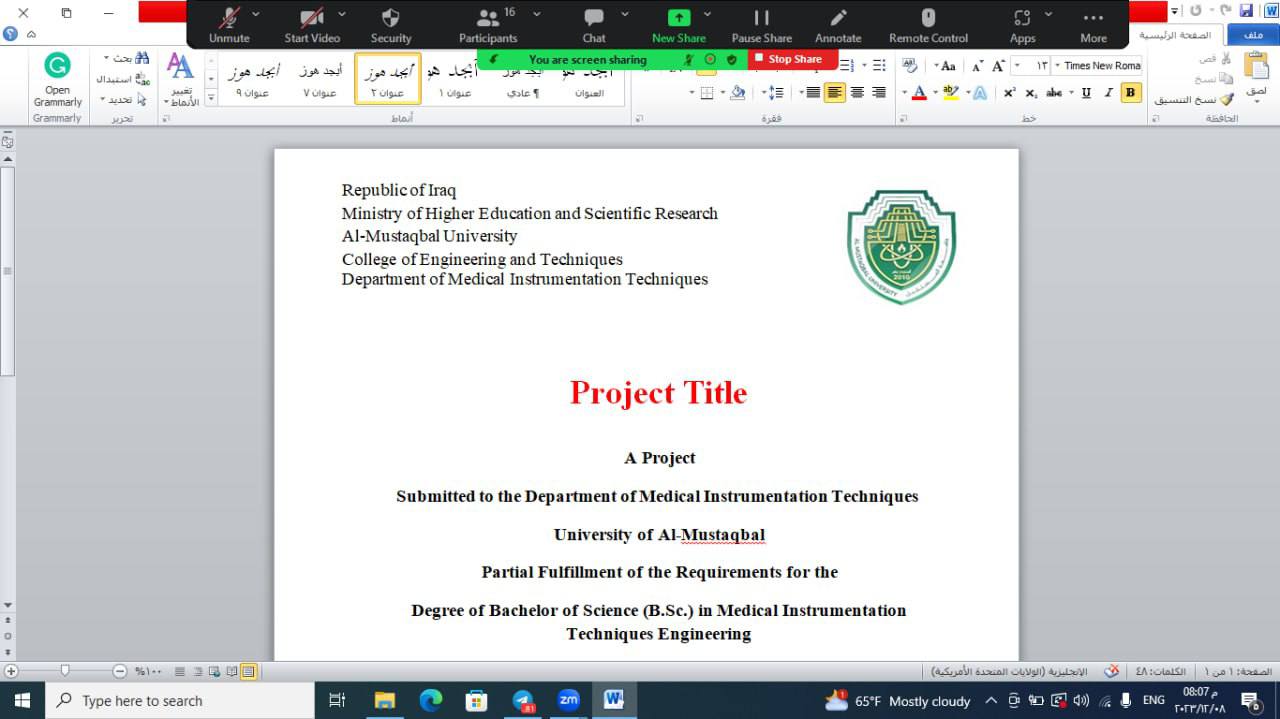1280x719 pixels.
Task: Toggle Bold formatting button
Action: click(1131, 93)
